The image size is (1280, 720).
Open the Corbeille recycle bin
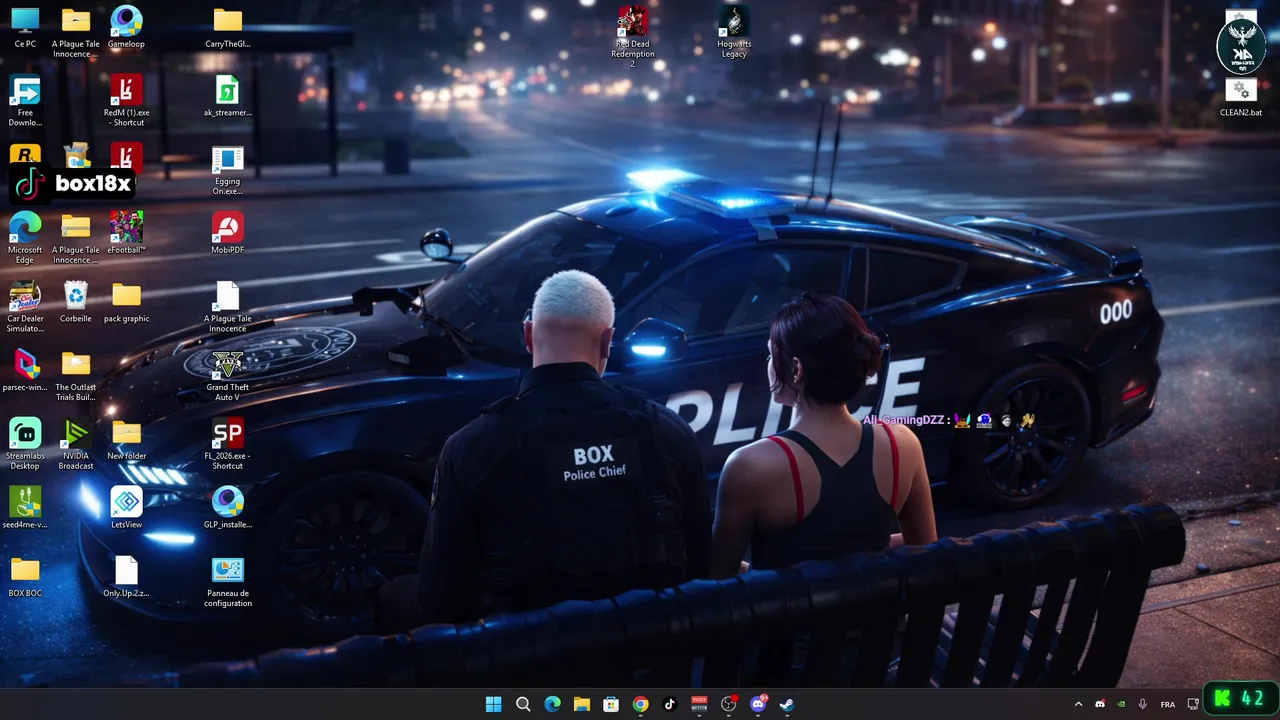pos(75,303)
